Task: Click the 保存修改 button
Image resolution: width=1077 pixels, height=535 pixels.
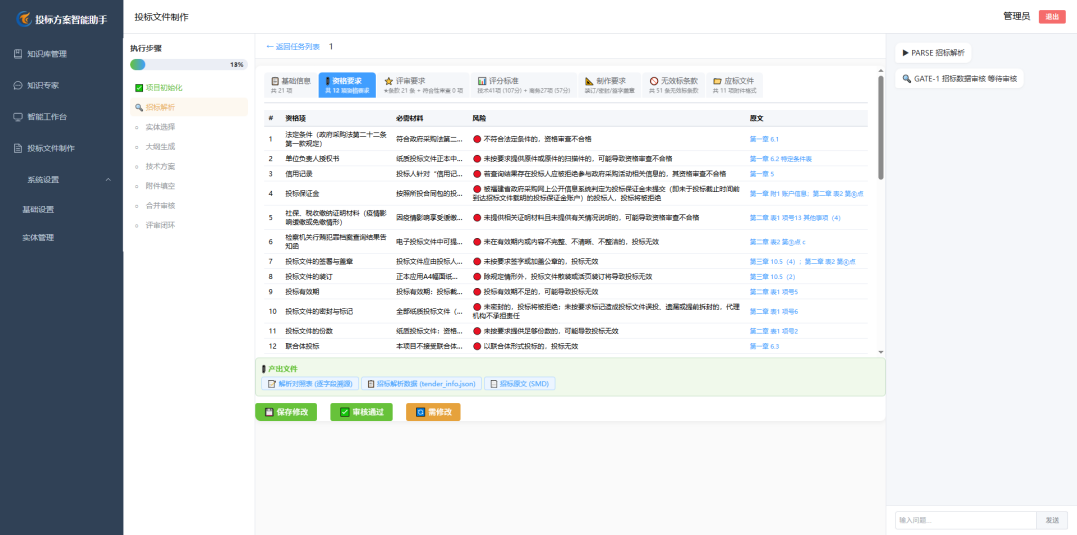Action: [x=286, y=412]
